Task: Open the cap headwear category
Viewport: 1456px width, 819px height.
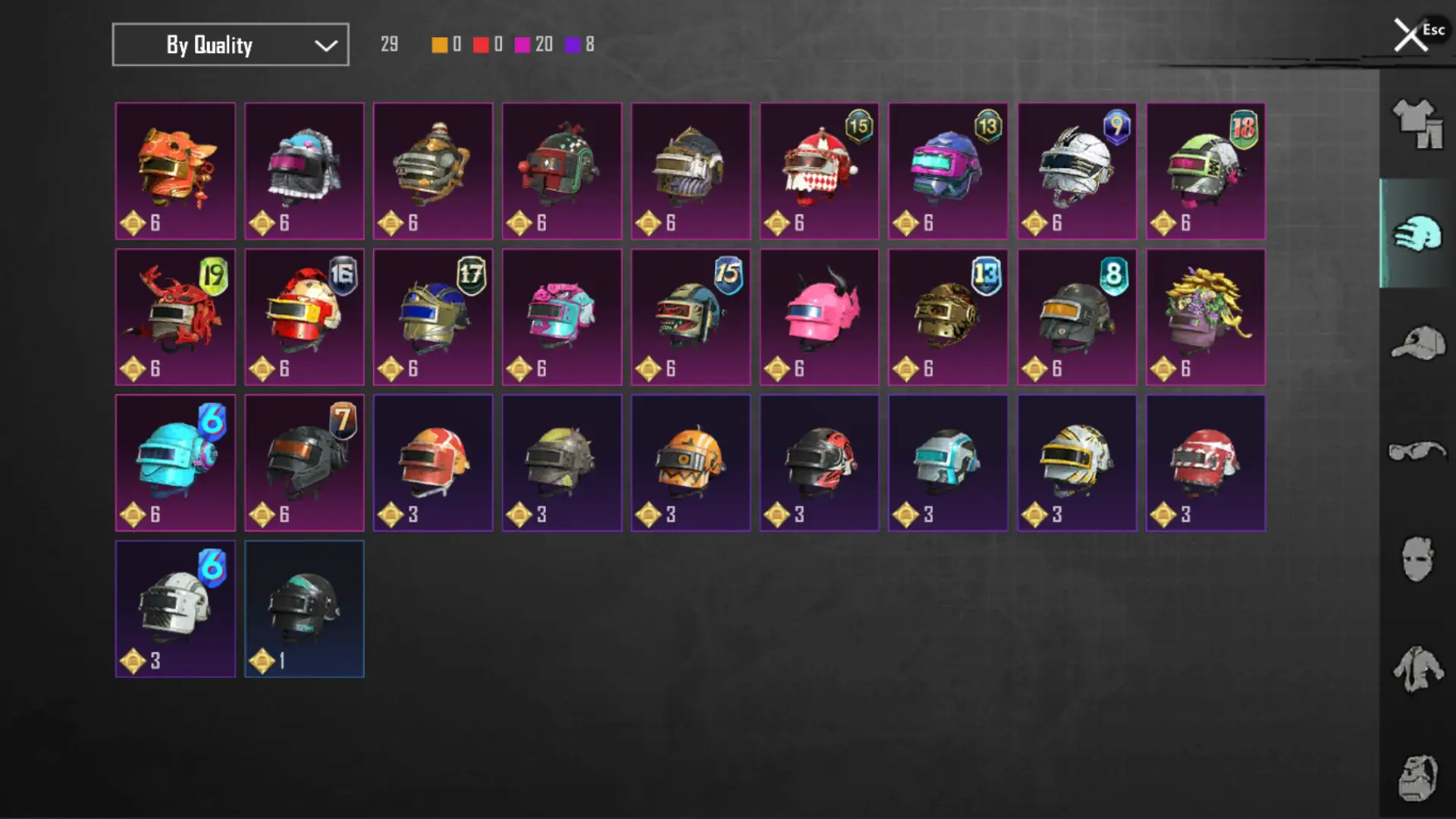Action: coord(1417,343)
